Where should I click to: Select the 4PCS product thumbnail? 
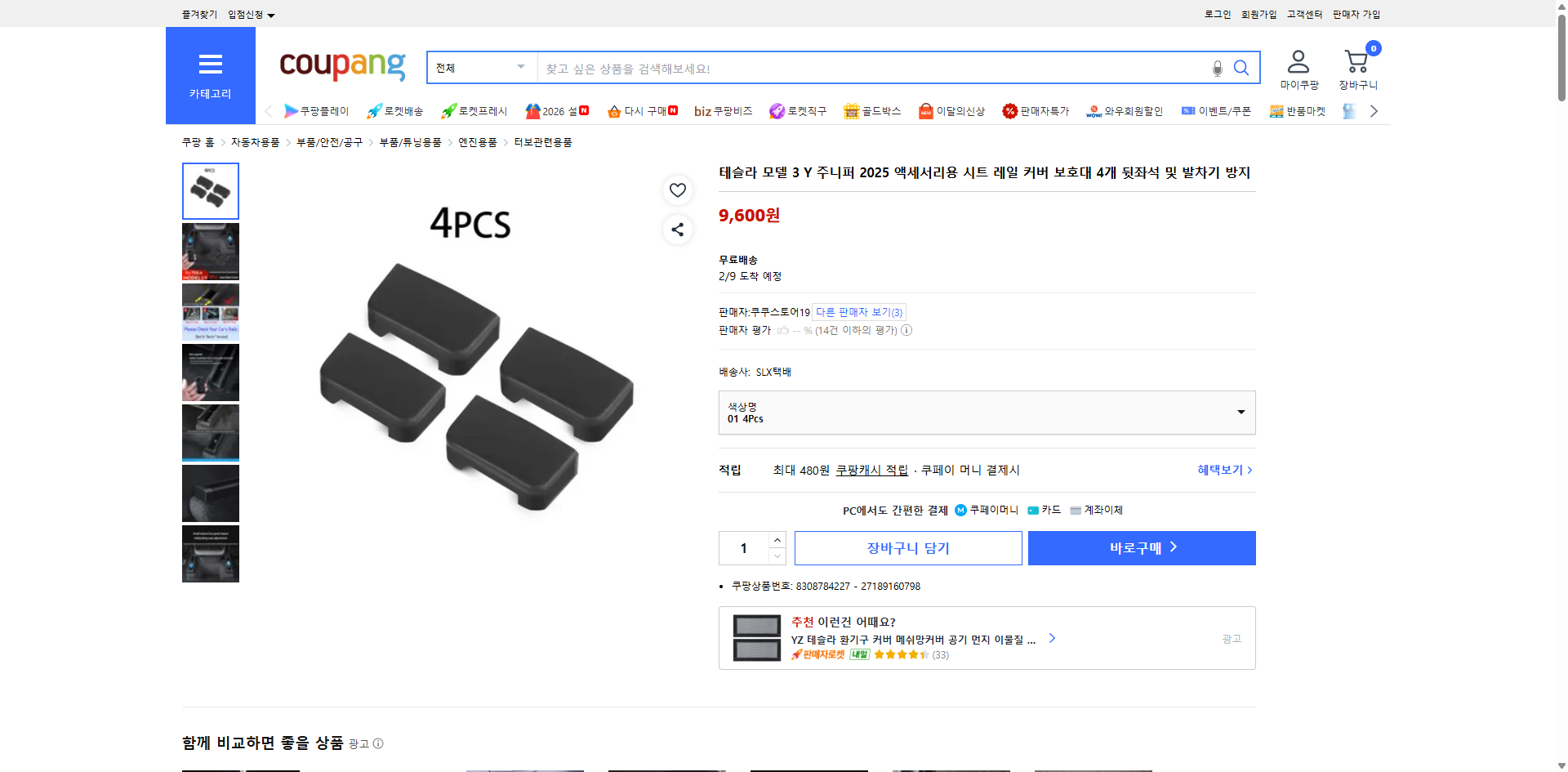tap(210, 190)
